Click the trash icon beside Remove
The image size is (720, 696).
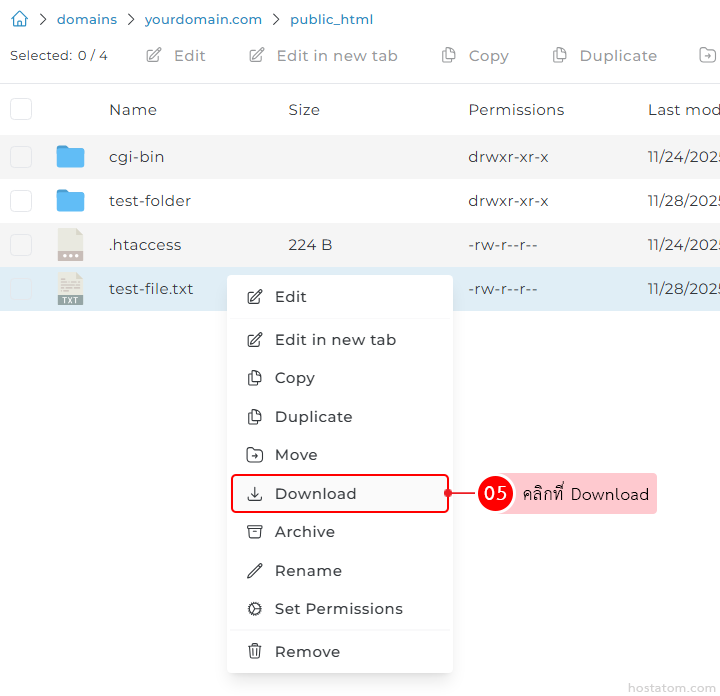[255, 652]
